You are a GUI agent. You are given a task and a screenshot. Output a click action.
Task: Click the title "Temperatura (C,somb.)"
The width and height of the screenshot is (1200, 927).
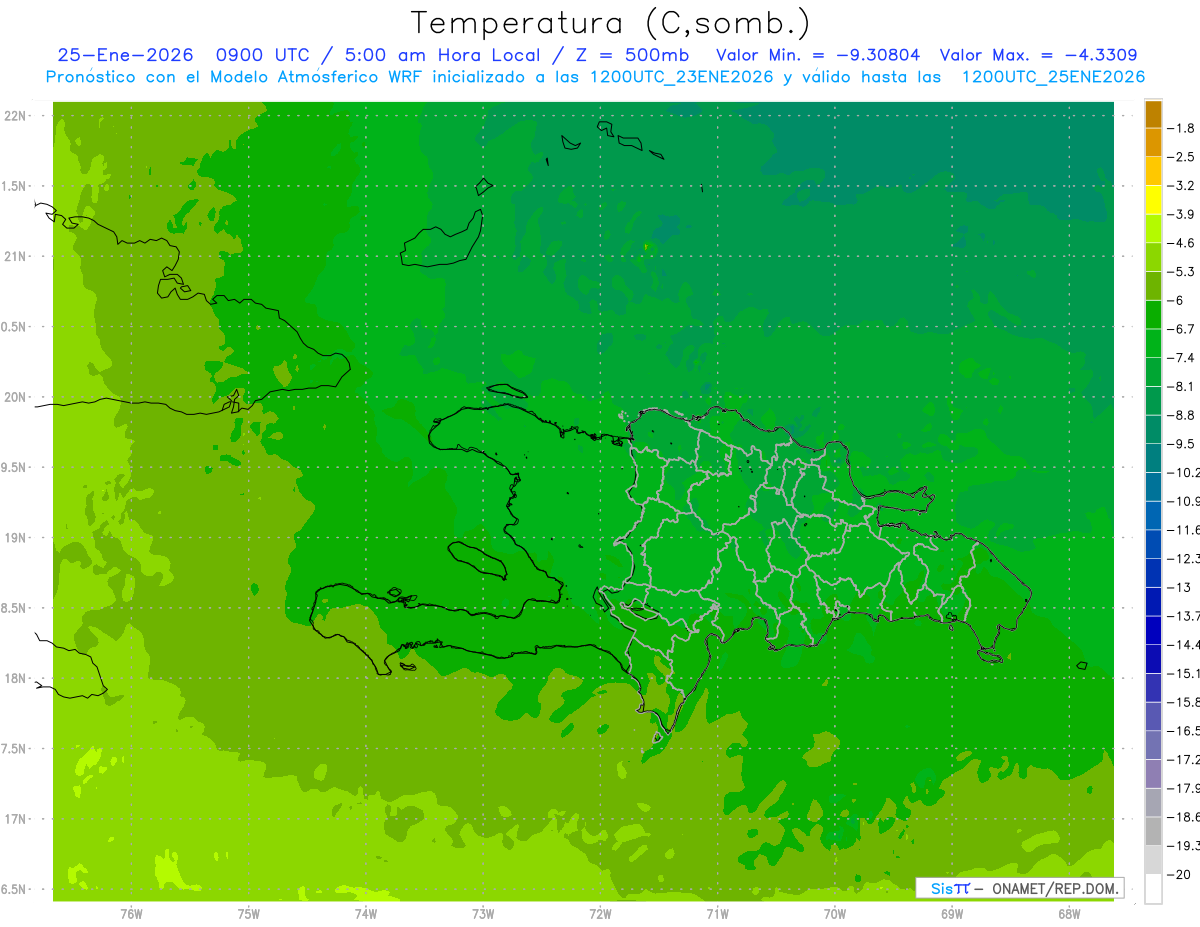coord(611,23)
